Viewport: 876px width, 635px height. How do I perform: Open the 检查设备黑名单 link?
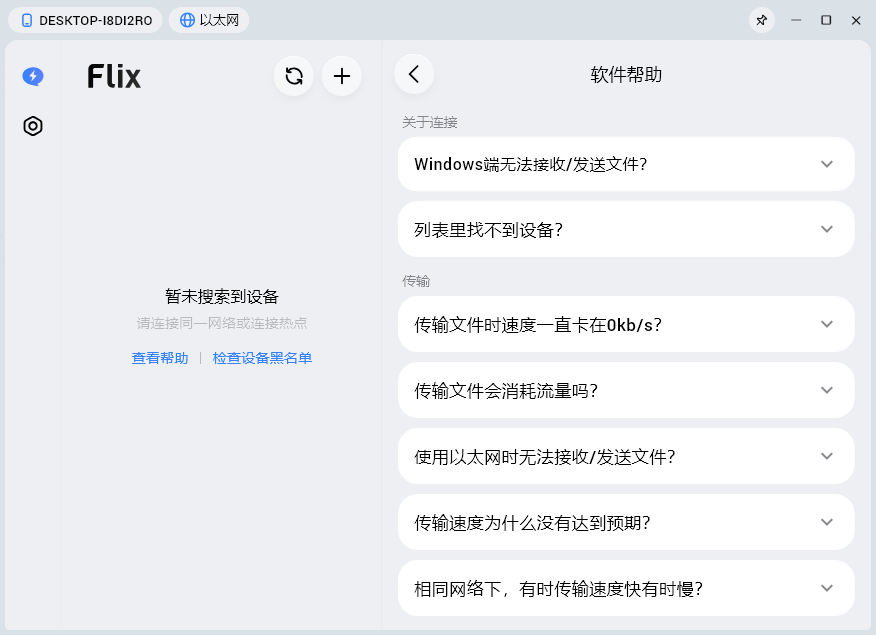click(262, 358)
